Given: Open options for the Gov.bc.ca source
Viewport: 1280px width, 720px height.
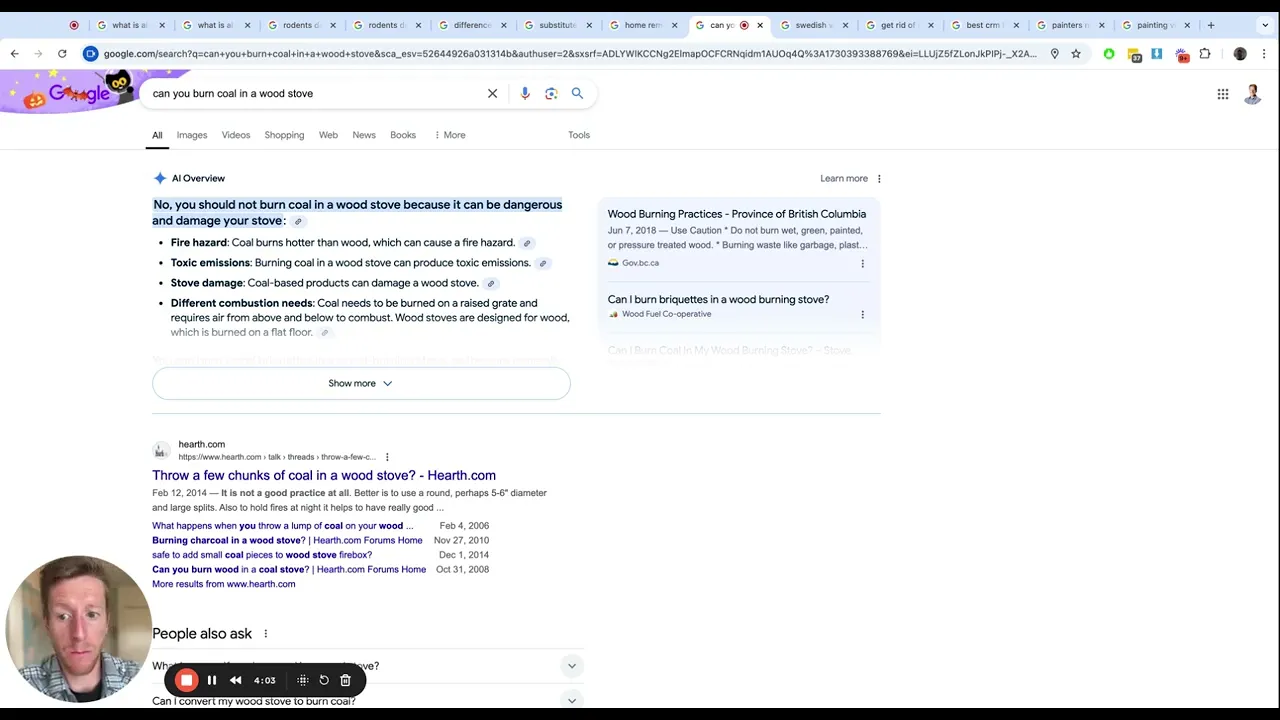Looking at the screenshot, I should pos(862,264).
